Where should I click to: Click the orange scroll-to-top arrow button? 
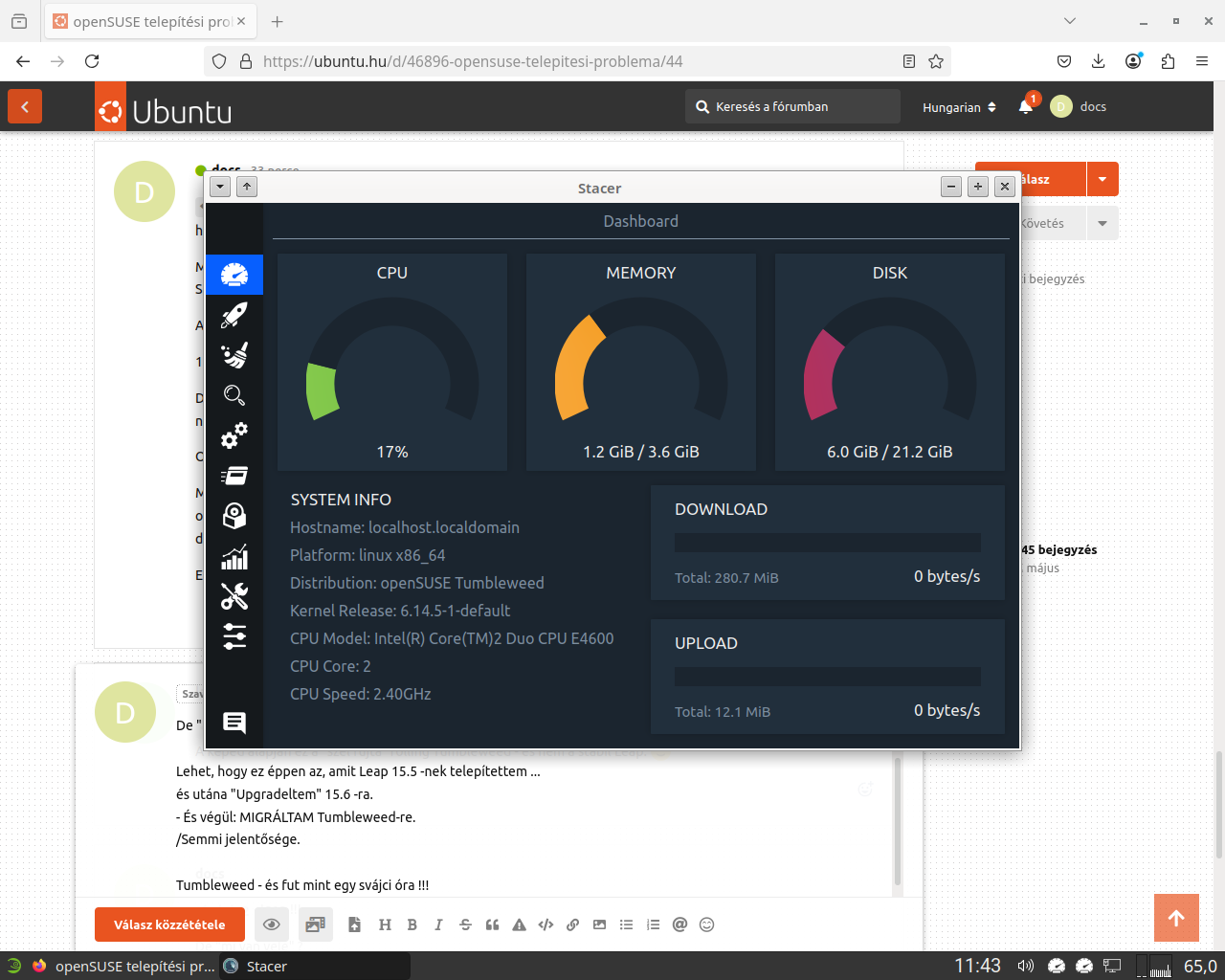pyautogui.click(x=1176, y=919)
